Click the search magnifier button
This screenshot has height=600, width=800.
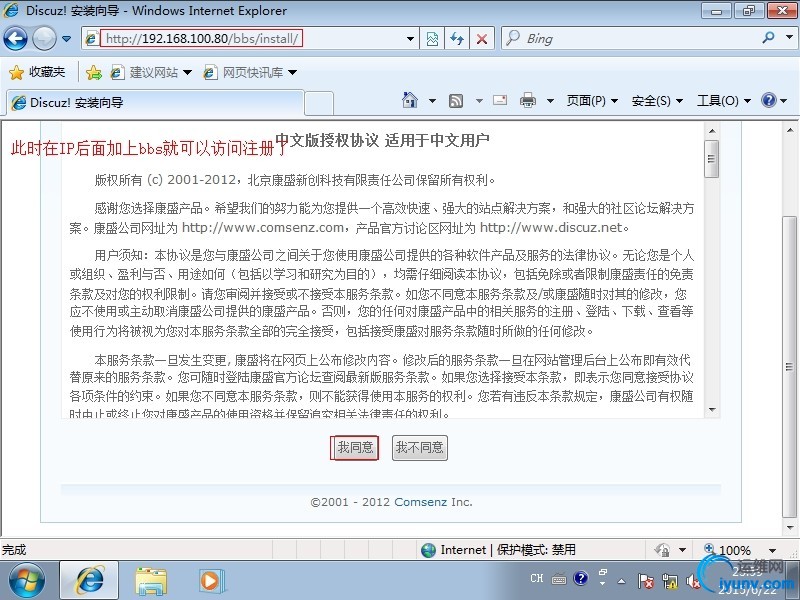click(768, 38)
